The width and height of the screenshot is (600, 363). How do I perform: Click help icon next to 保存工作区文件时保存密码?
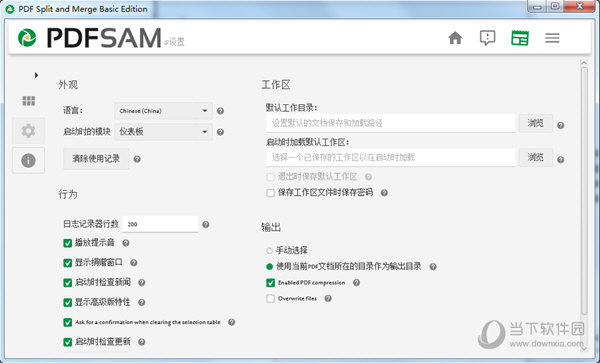pyautogui.click(x=384, y=193)
